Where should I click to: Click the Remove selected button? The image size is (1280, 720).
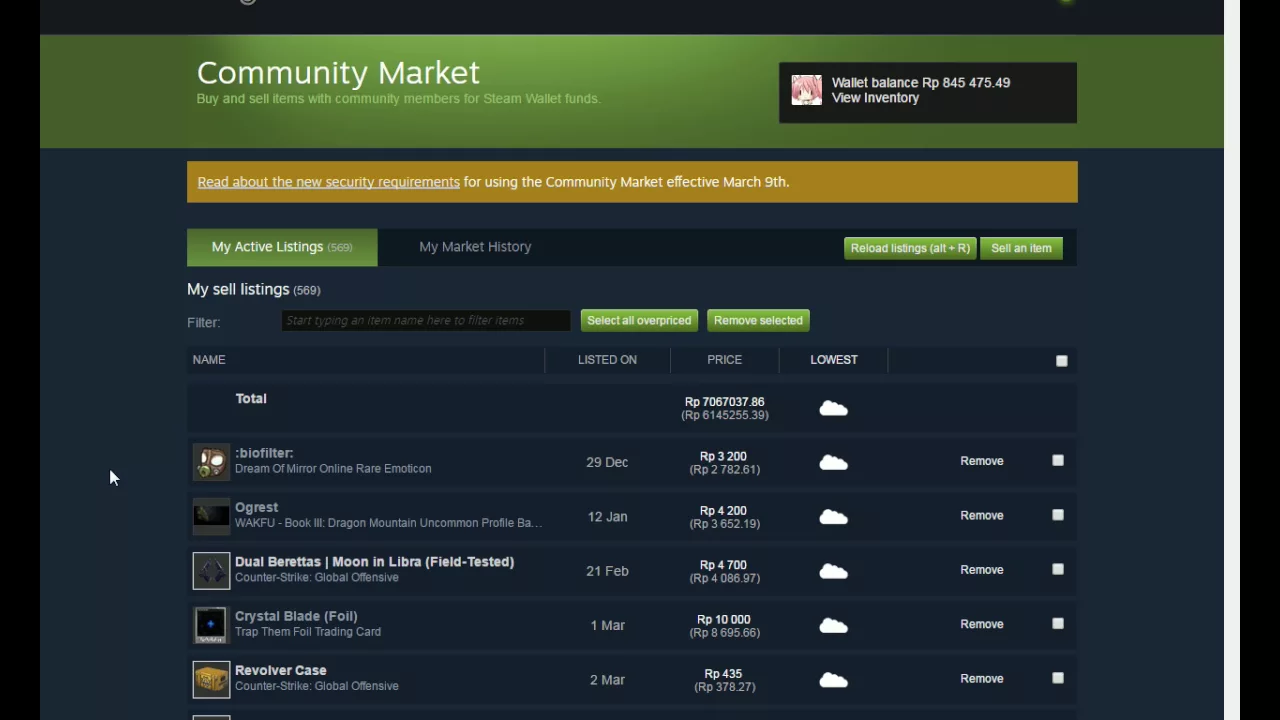point(758,320)
